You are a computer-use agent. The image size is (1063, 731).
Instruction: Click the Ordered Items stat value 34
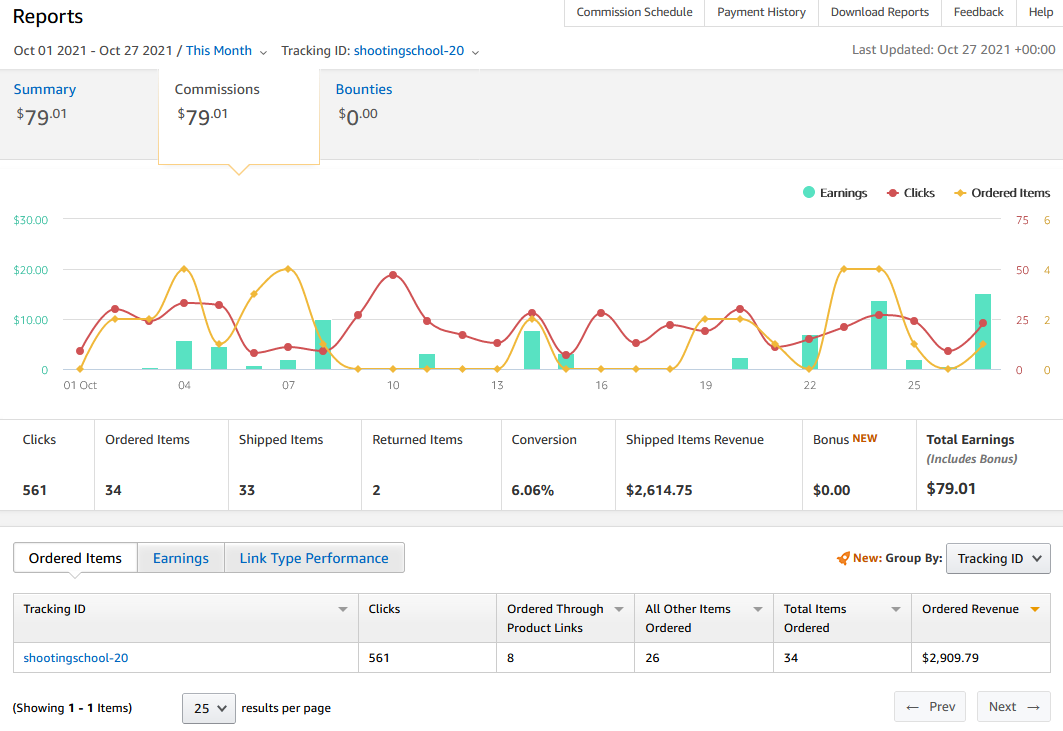pyautogui.click(x=113, y=490)
